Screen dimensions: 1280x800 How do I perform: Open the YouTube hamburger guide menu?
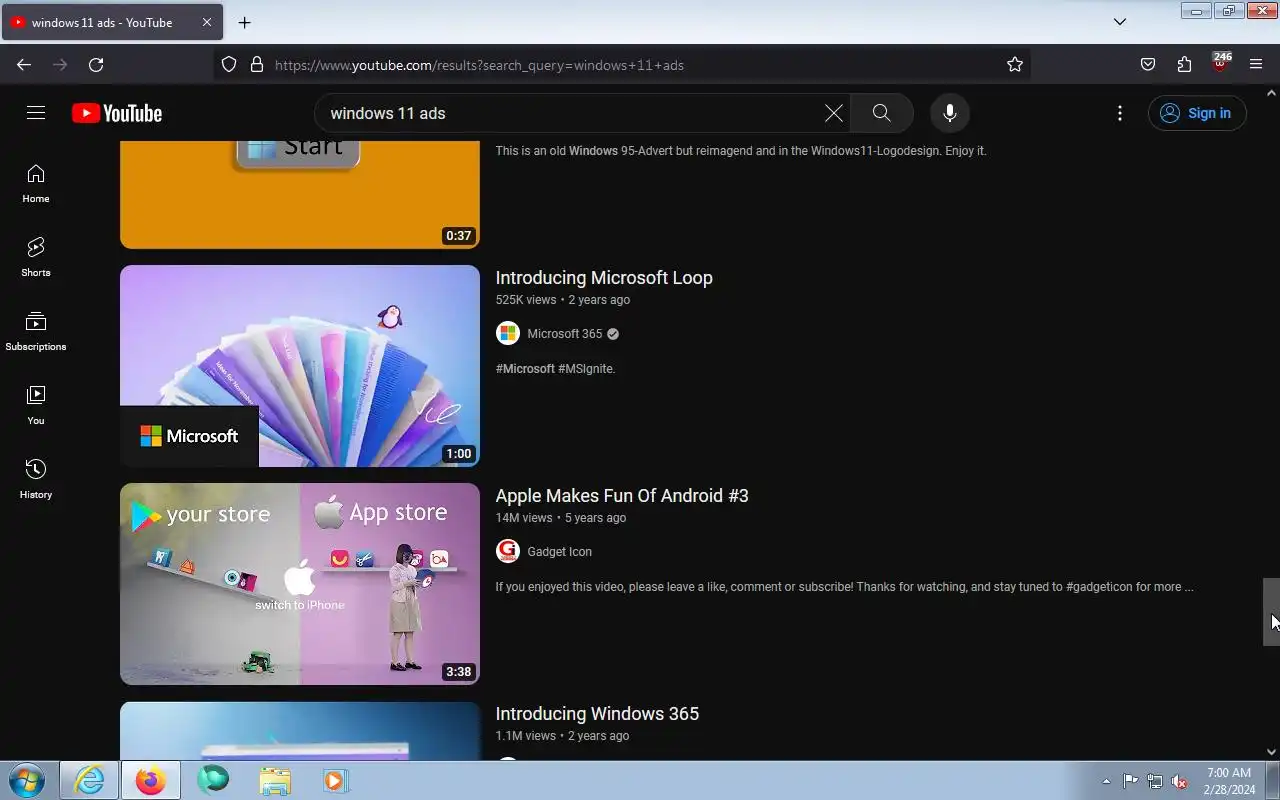(36, 113)
